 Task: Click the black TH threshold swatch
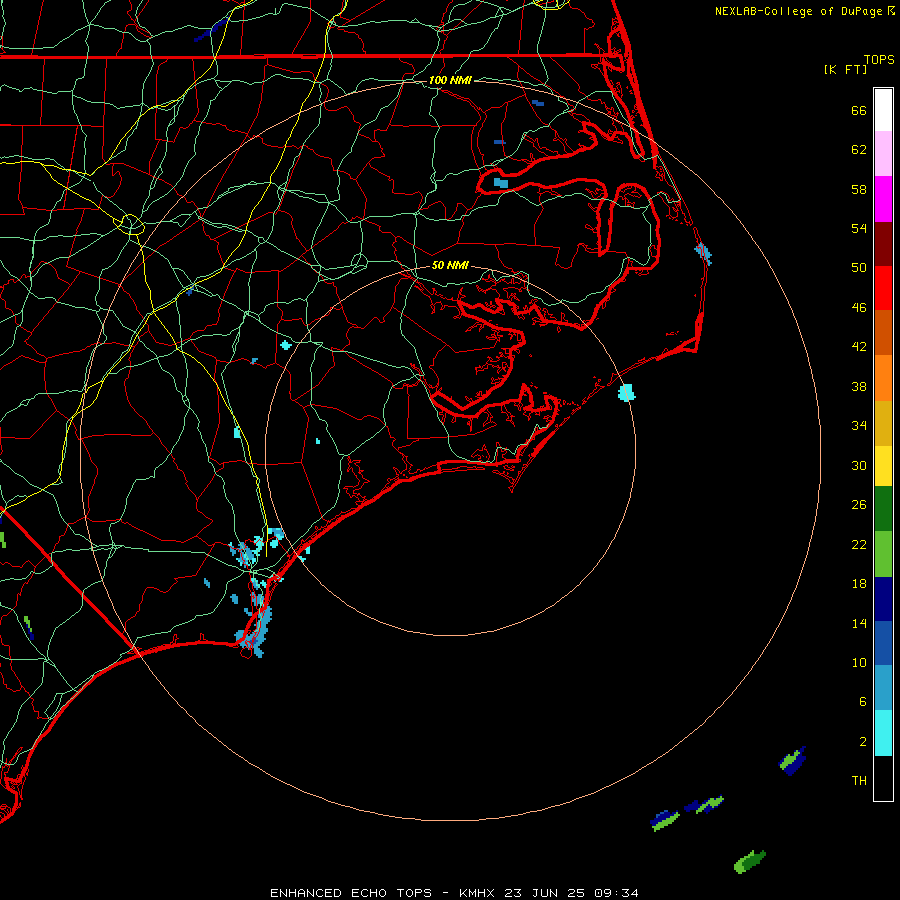[x=883, y=778]
